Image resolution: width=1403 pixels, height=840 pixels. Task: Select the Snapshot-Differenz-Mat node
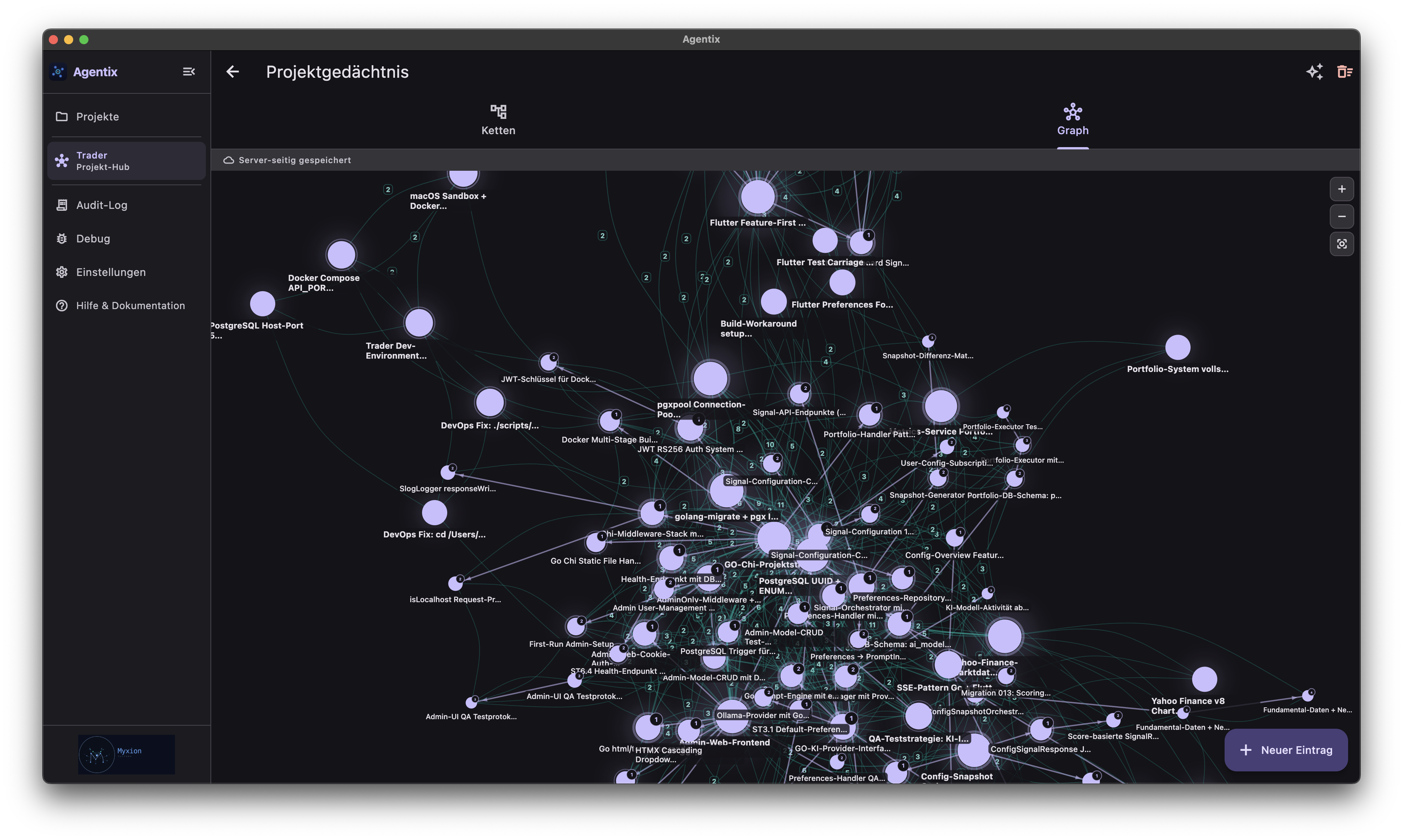(928, 341)
